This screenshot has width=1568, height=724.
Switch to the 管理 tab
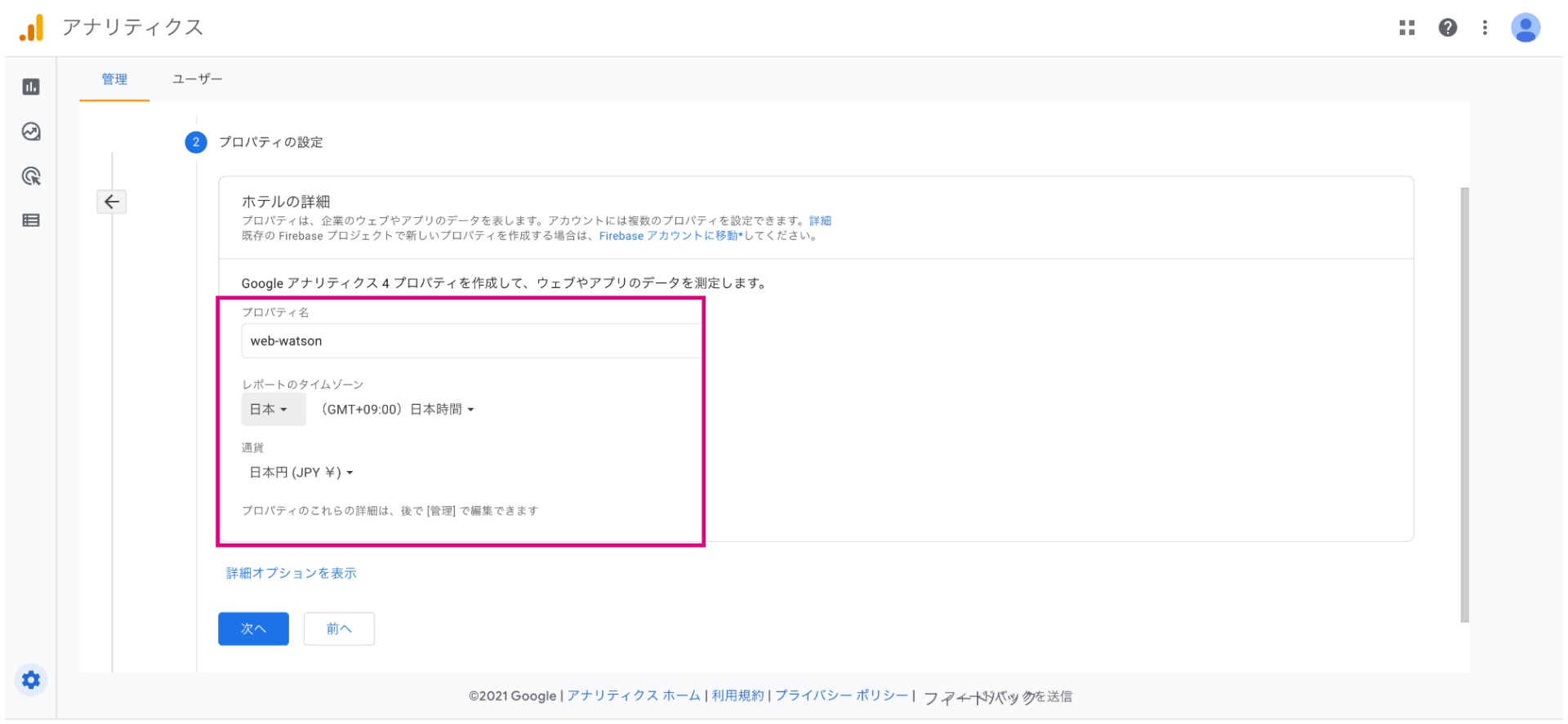tap(114, 79)
